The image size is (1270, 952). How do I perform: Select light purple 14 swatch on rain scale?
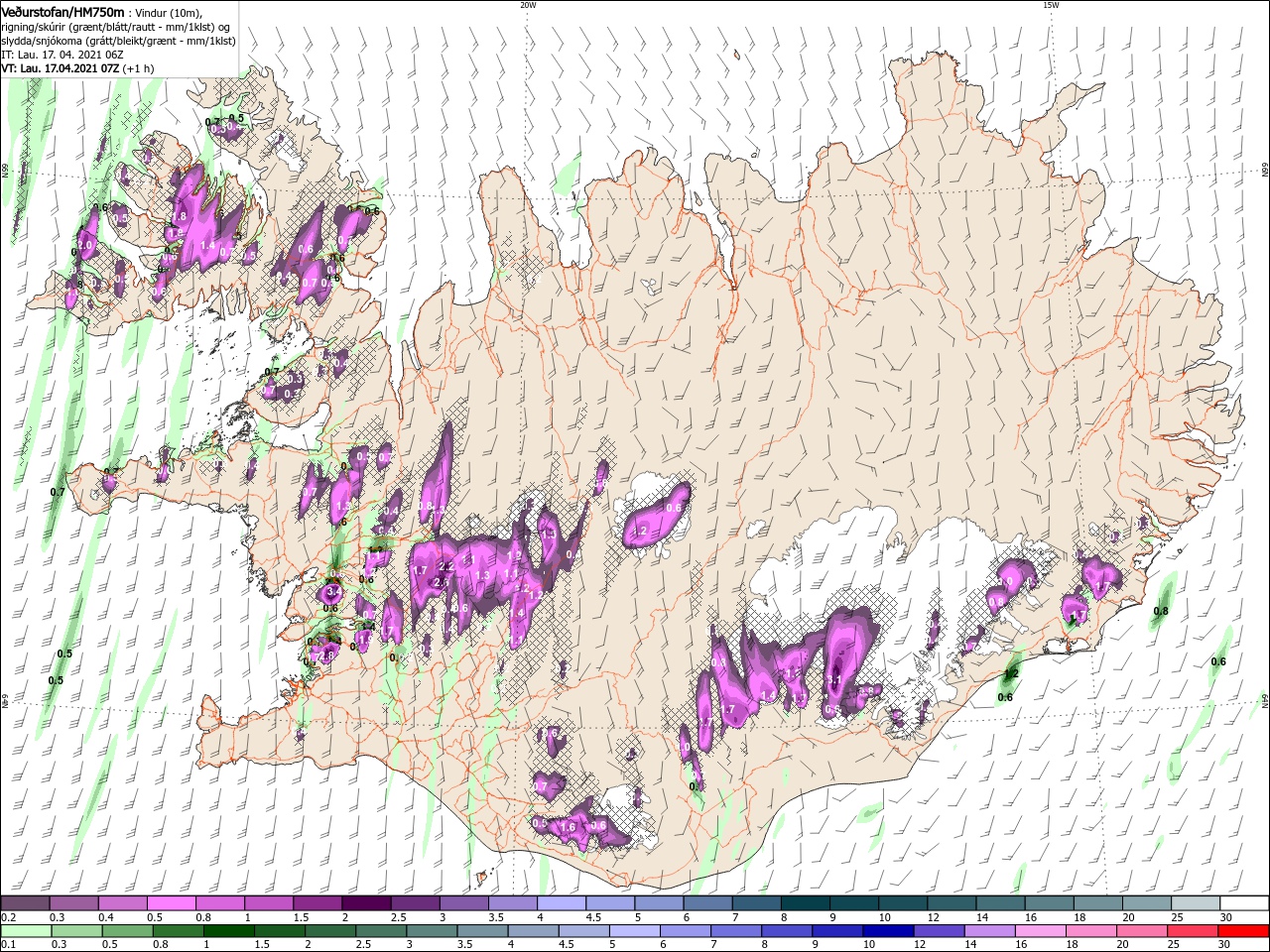click(989, 931)
